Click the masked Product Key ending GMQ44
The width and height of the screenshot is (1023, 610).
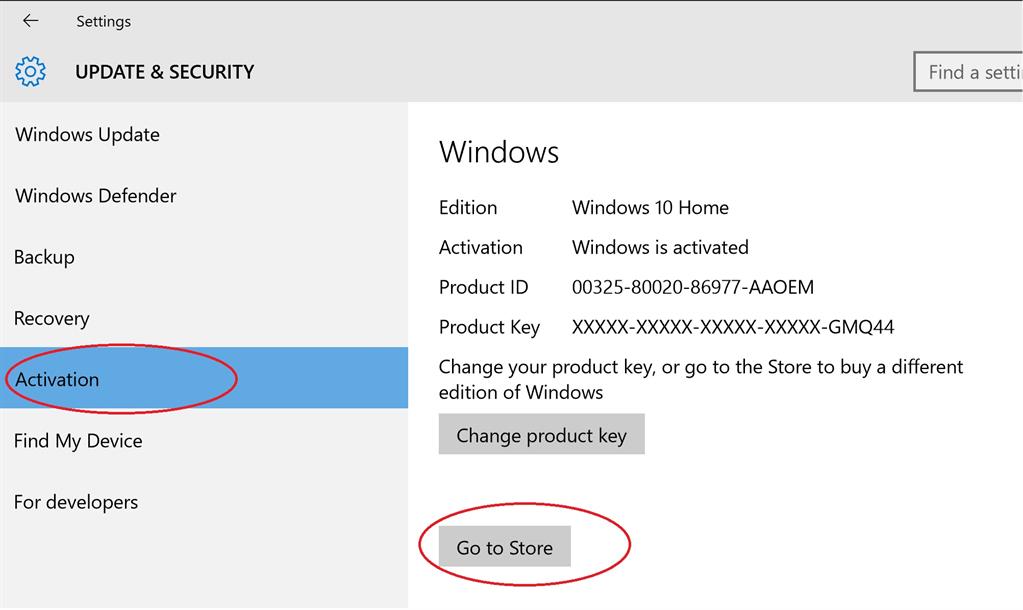[x=733, y=327]
